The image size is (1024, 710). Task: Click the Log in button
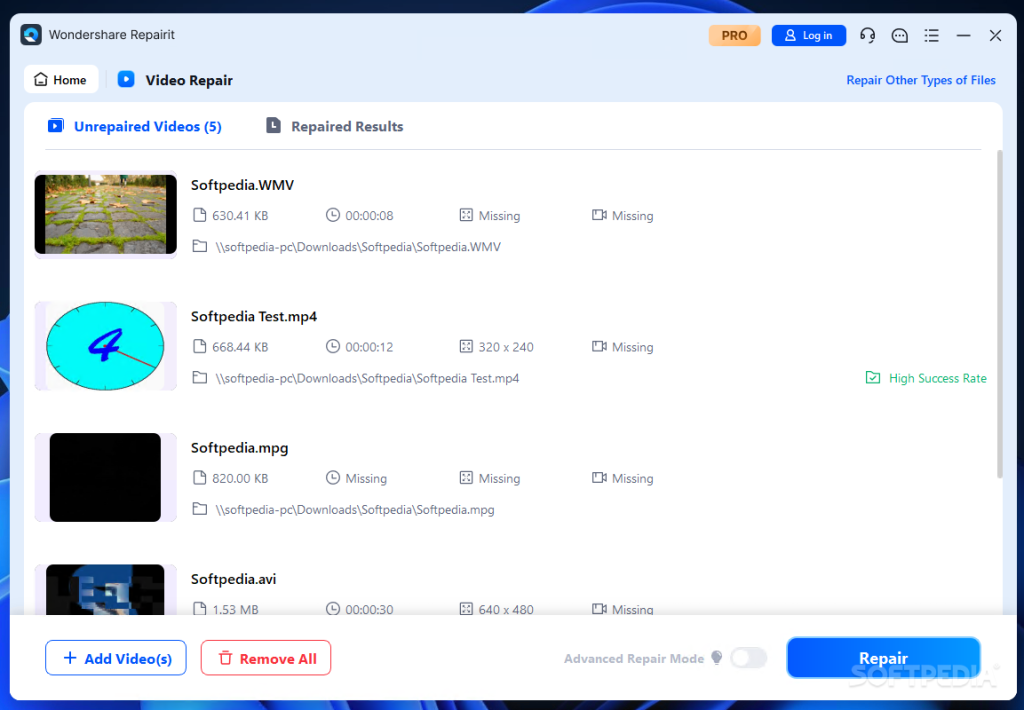[808, 35]
